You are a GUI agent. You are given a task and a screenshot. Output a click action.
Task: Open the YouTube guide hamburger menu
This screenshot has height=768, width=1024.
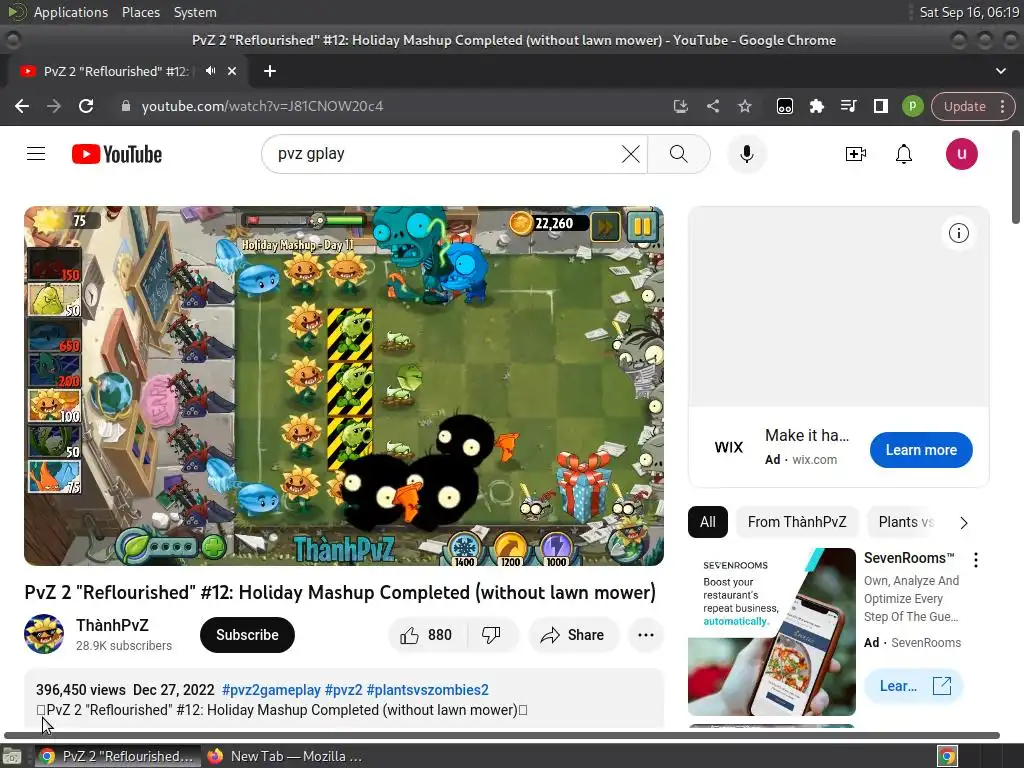tap(36, 154)
